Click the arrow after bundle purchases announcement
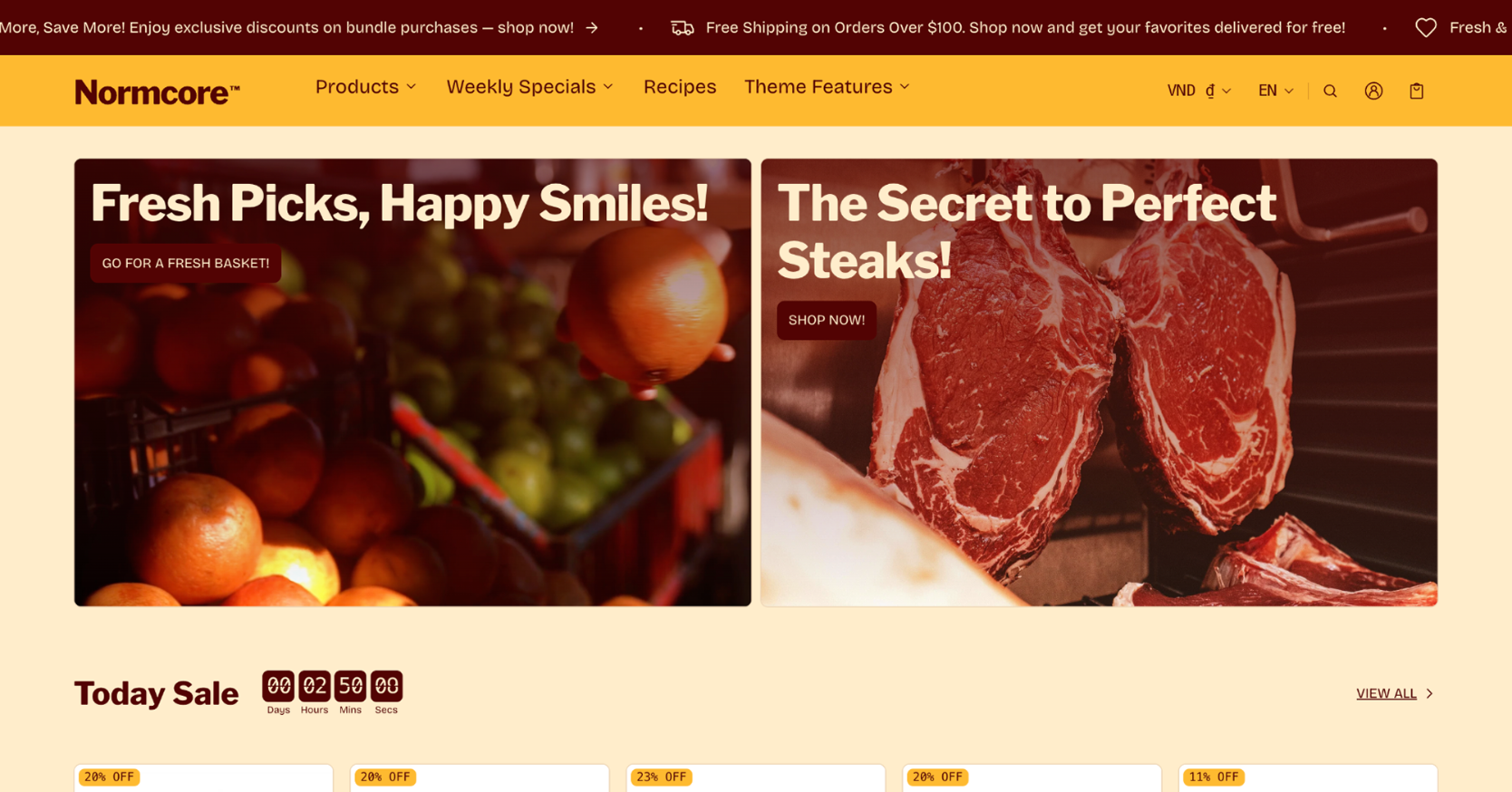Viewport: 1512px width, 792px height. pyautogui.click(x=592, y=28)
